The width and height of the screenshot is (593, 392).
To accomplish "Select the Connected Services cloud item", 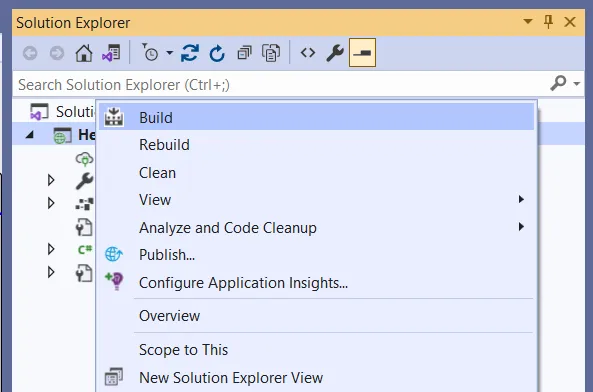I will 84,159.
